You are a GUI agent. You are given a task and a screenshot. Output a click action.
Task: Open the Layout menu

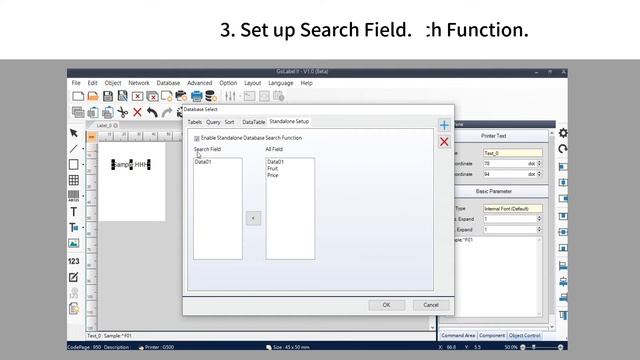253,83
